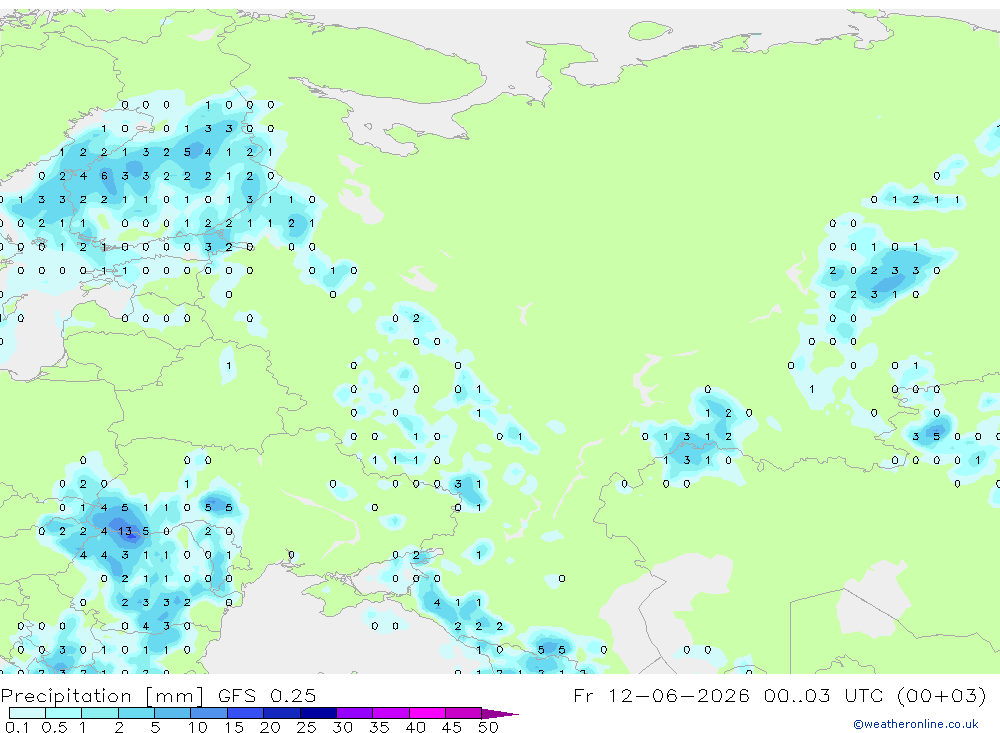Click the legend label '0.5'

pyautogui.click(x=54, y=727)
